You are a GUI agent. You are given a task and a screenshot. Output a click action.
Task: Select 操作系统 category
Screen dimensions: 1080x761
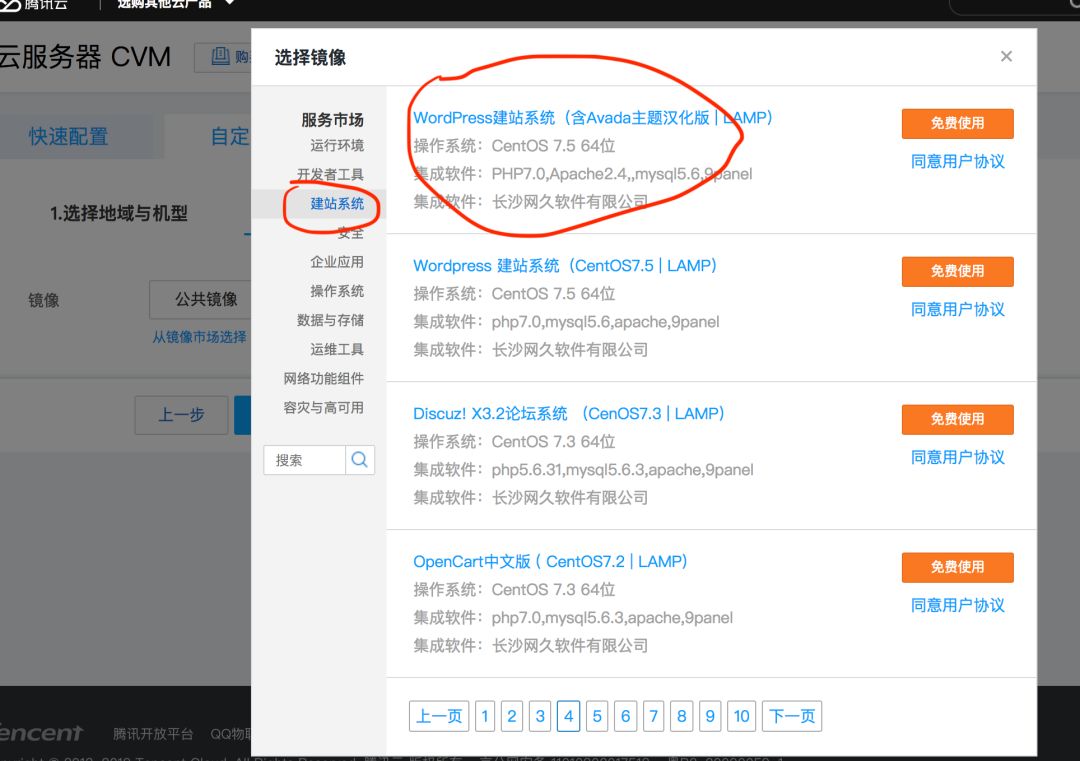click(337, 291)
